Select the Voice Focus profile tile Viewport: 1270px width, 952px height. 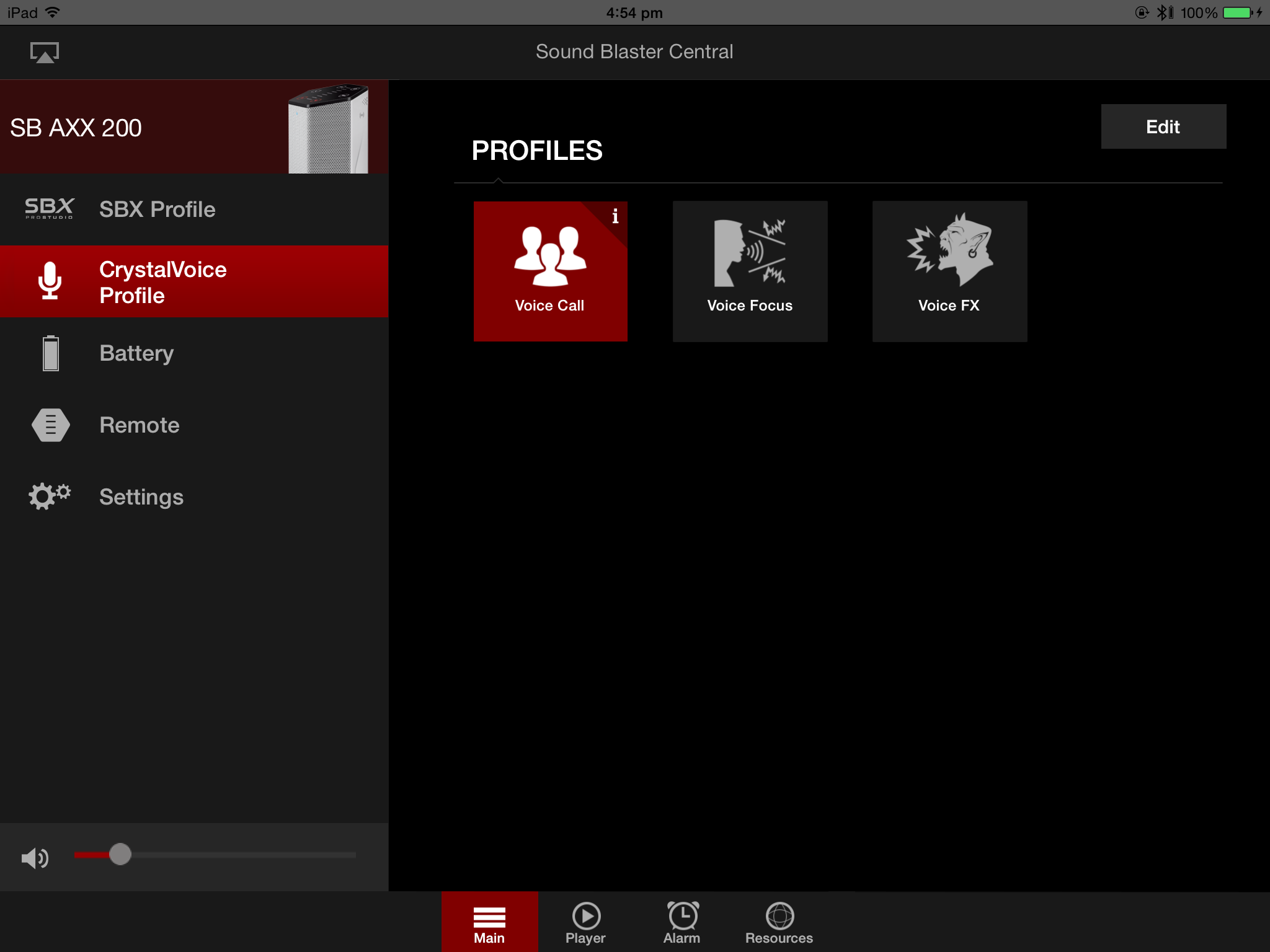click(750, 271)
